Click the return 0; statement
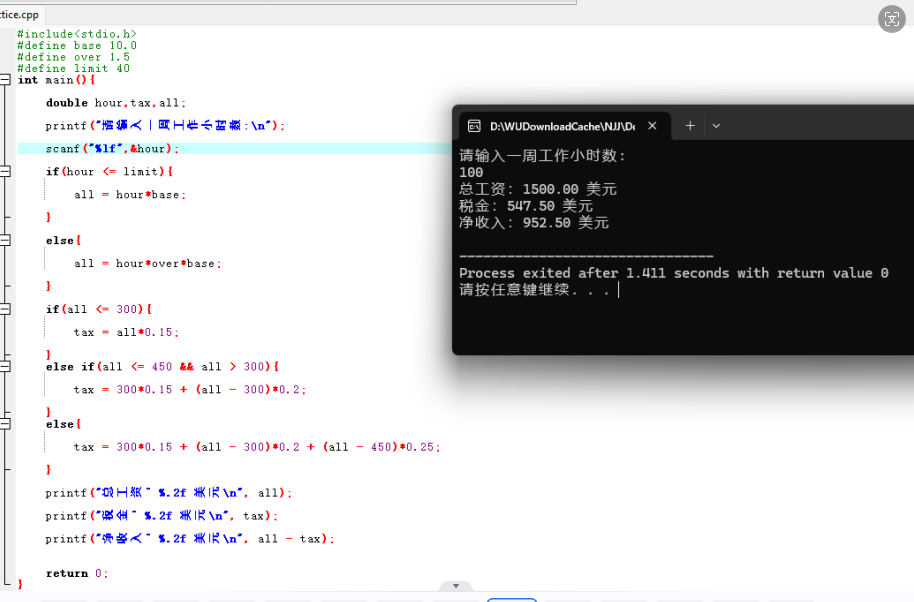This screenshot has height=602, width=914. (77, 573)
